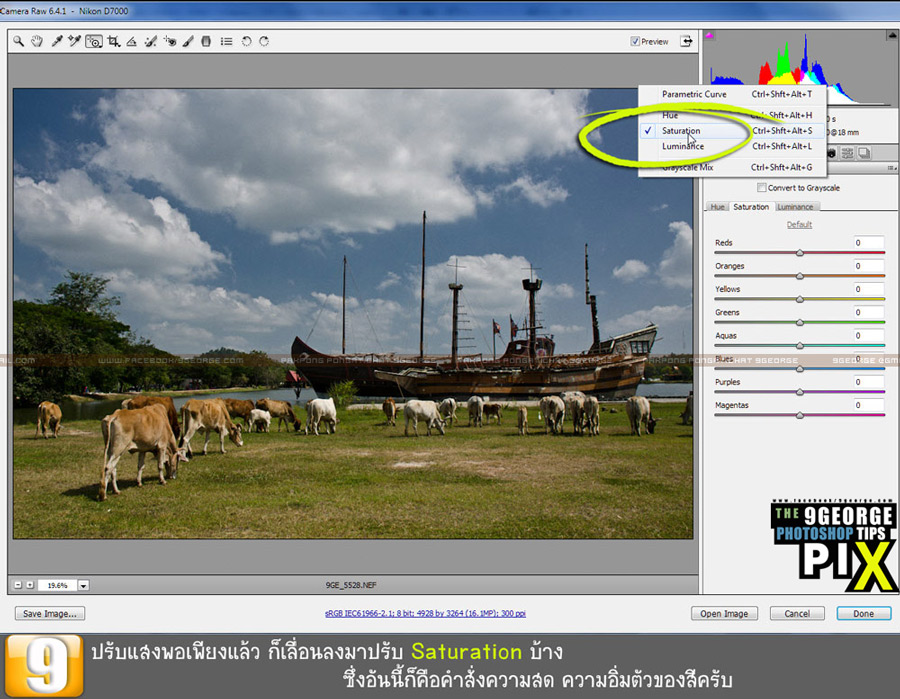Choose Grayscale Mix from the menu
This screenshot has height=699, width=900.
tap(732, 168)
